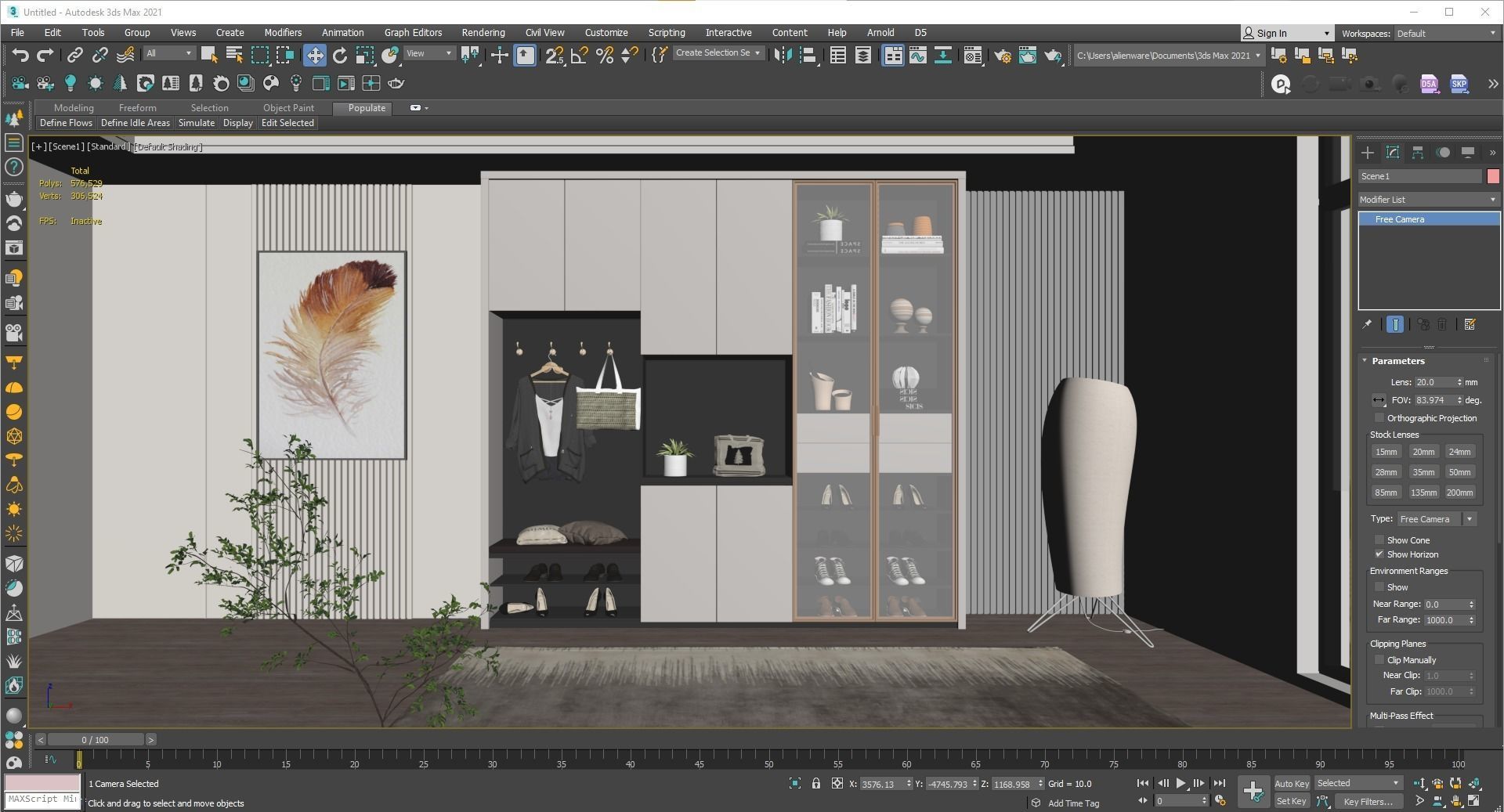Select Free Camera in the modifier stack
1504x812 pixels.
click(1429, 219)
